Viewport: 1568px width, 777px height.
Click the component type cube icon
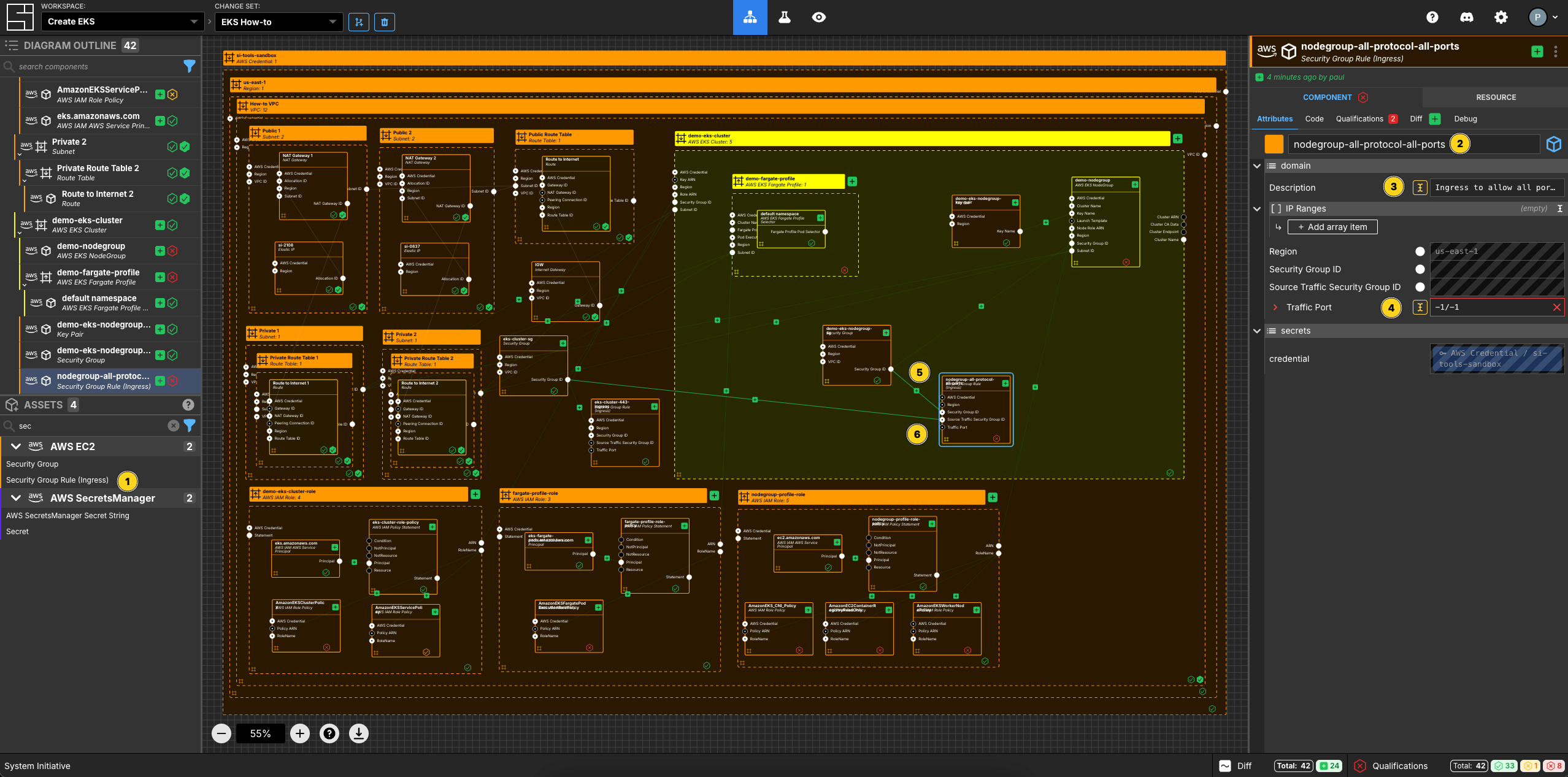click(x=1554, y=144)
